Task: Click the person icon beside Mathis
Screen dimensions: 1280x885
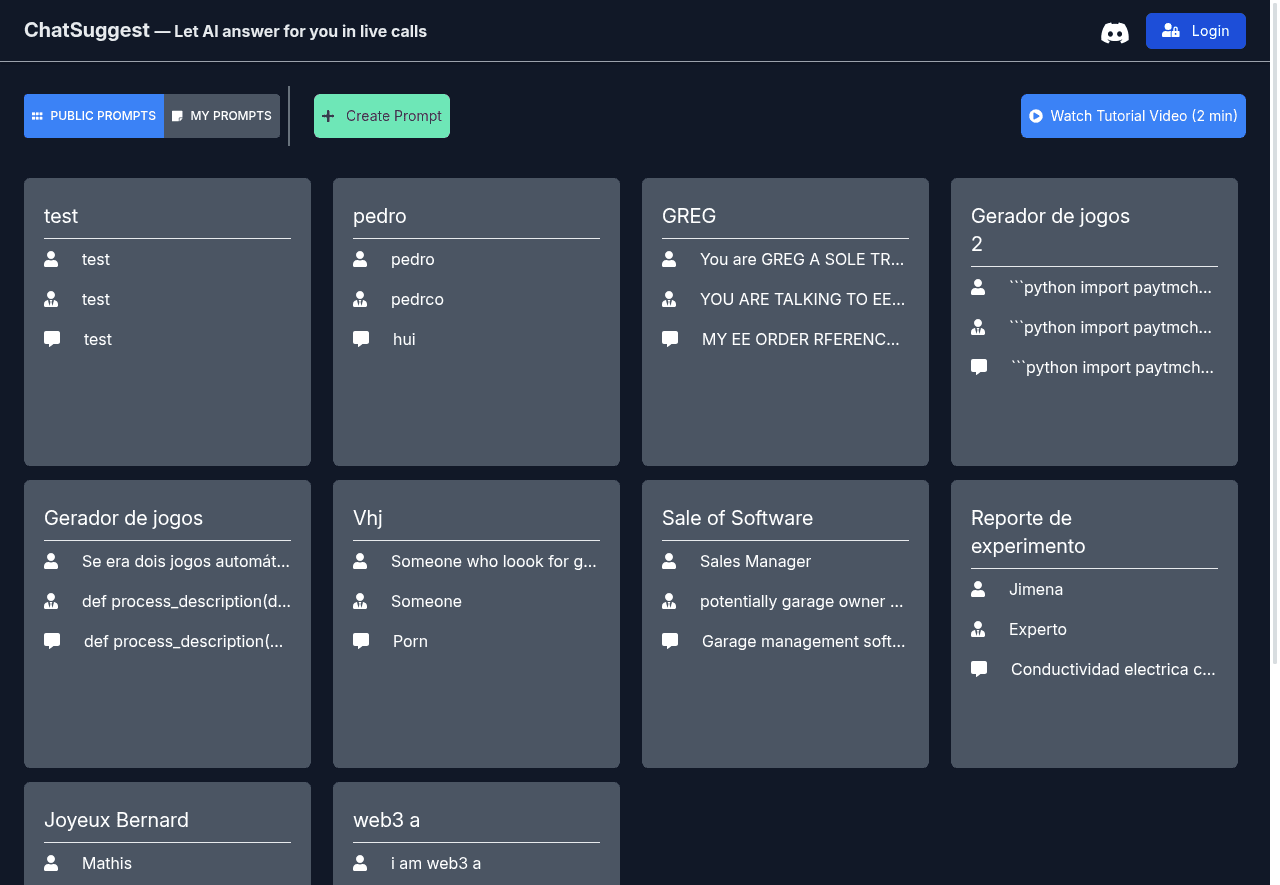Action: pos(52,864)
